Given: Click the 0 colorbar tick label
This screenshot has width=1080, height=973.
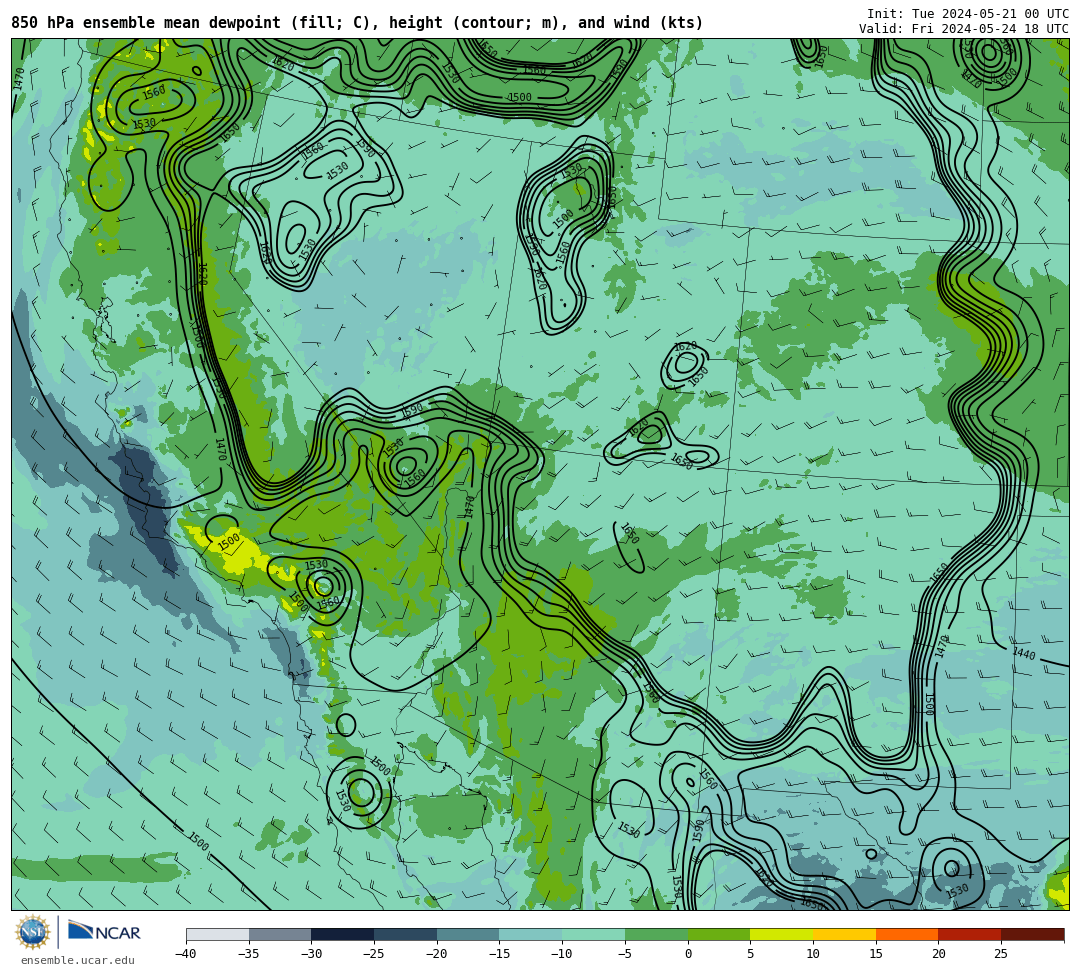Looking at the screenshot, I should 688,954.
